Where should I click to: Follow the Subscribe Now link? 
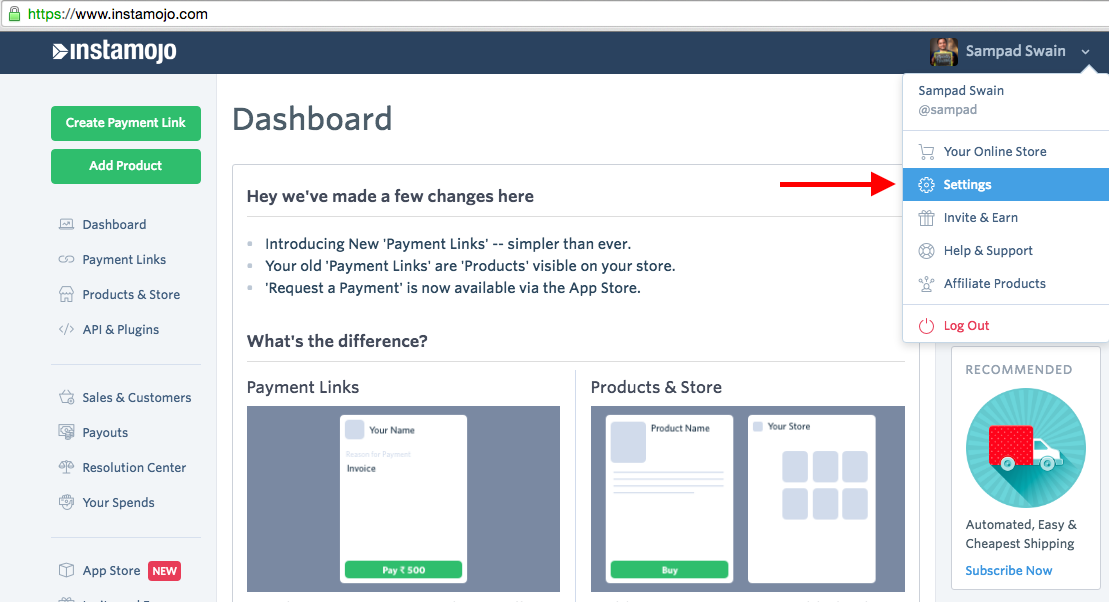(x=1008, y=571)
